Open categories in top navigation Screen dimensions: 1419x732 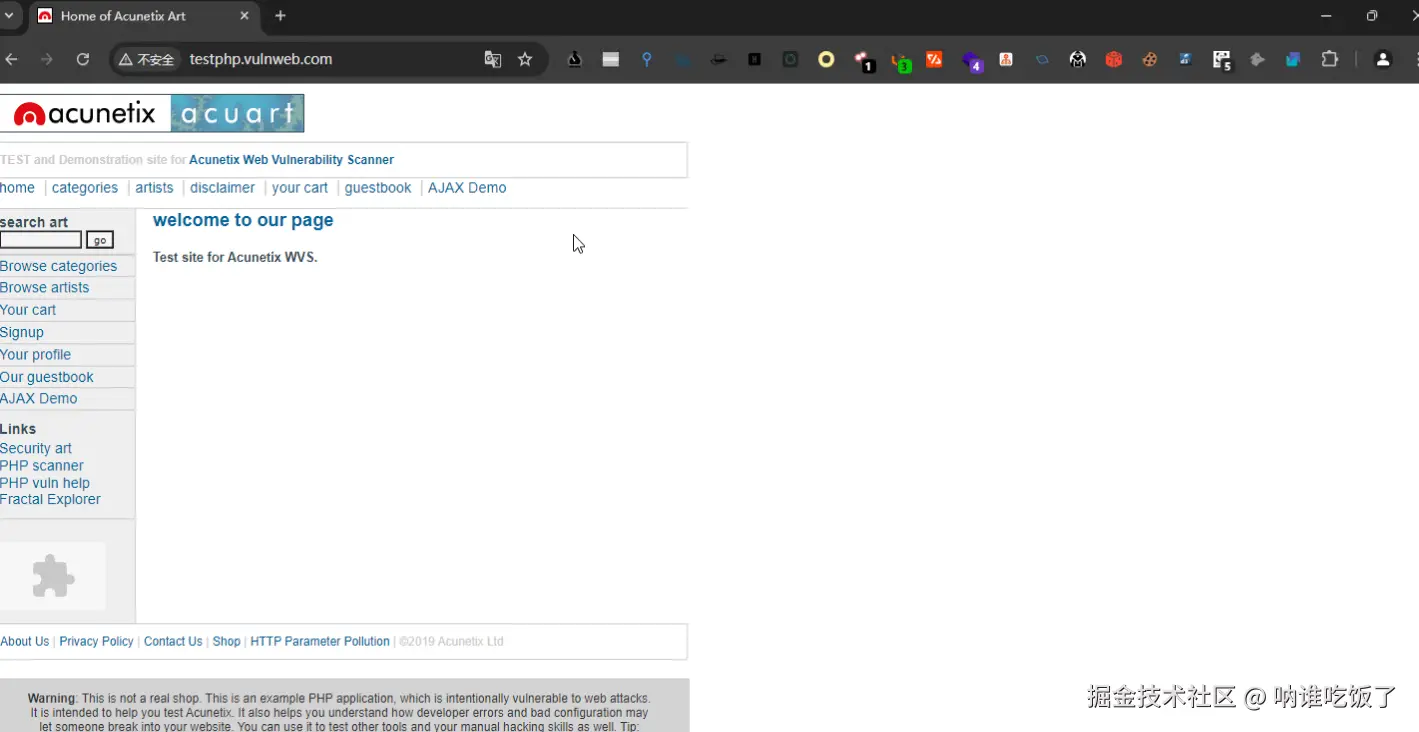[85, 188]
